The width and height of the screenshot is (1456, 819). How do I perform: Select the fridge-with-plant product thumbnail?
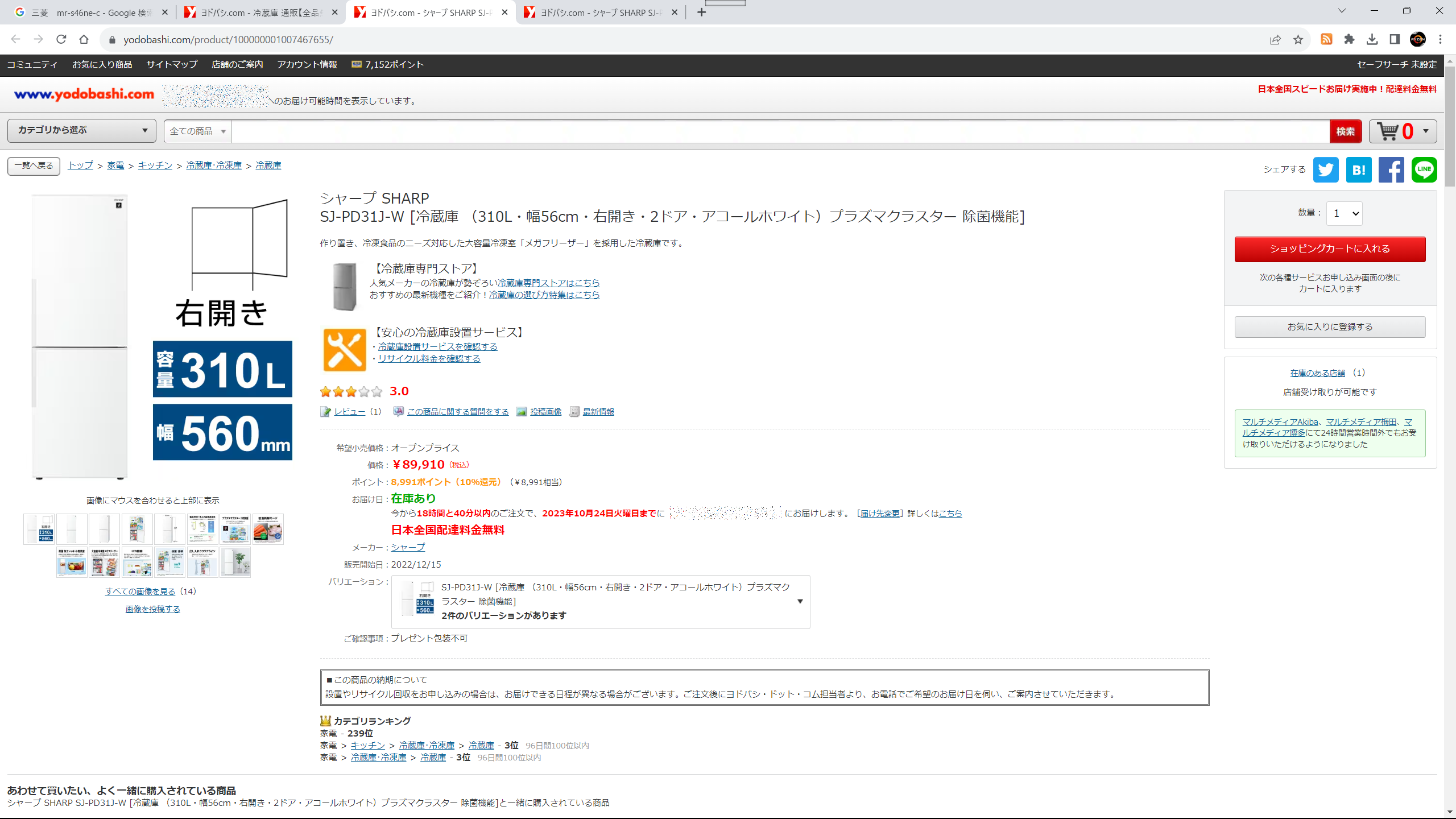click(x=235, y=562)
